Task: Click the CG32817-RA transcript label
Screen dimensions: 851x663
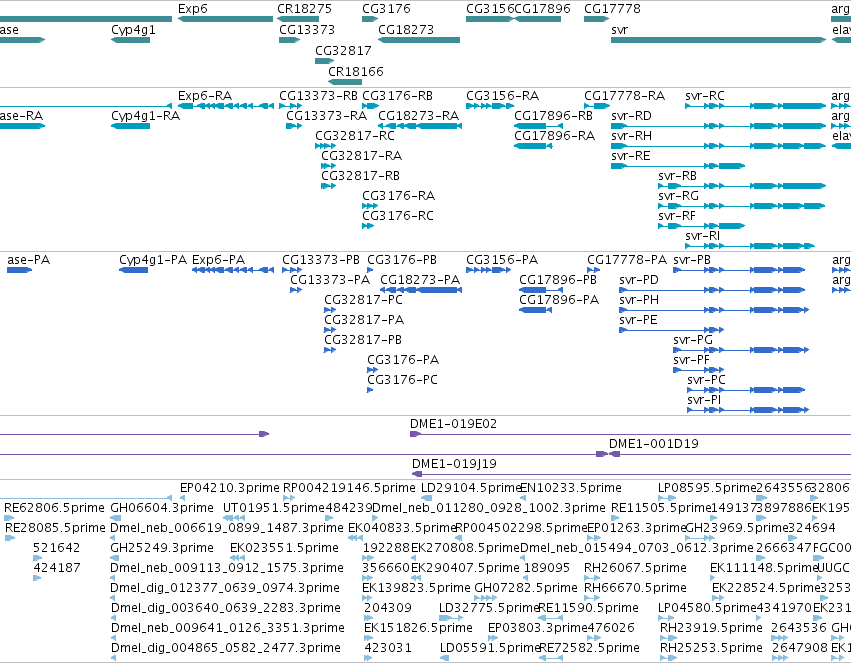Action: point(361,156)
